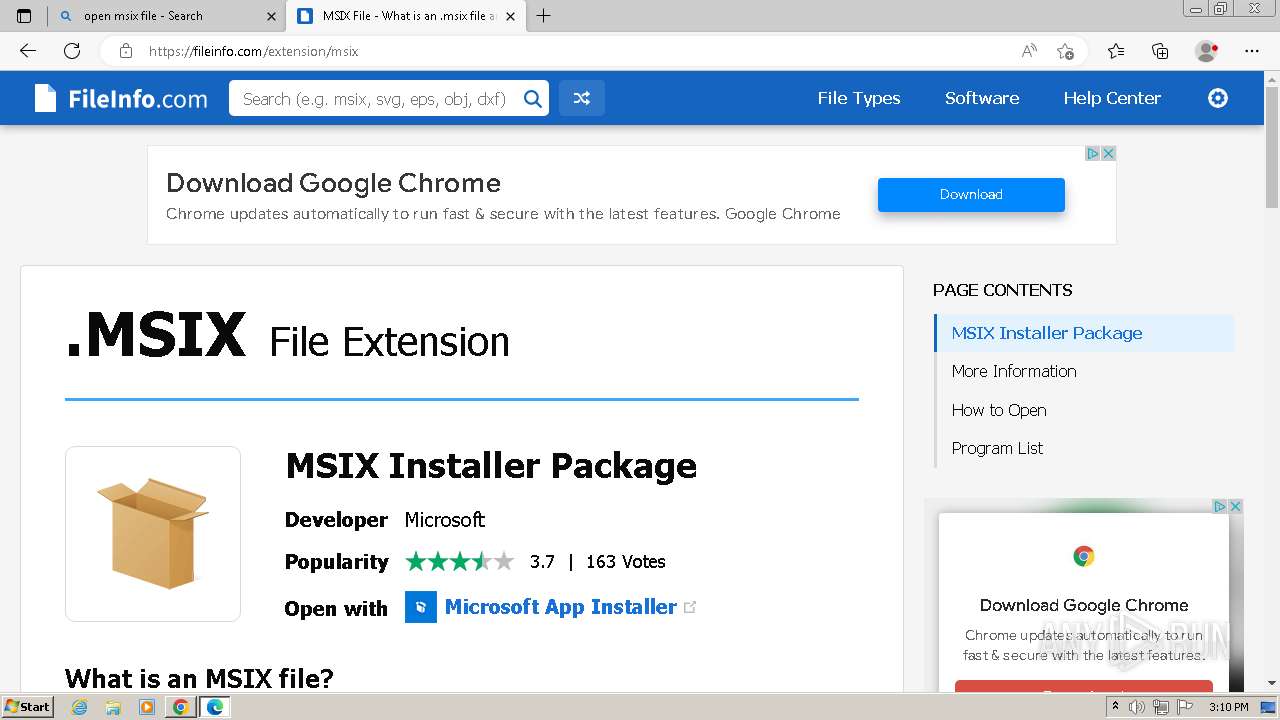Jump to MSIX Installer Package section
This screenshot has width=1280, height=720.
click(x=1084, y=333)
